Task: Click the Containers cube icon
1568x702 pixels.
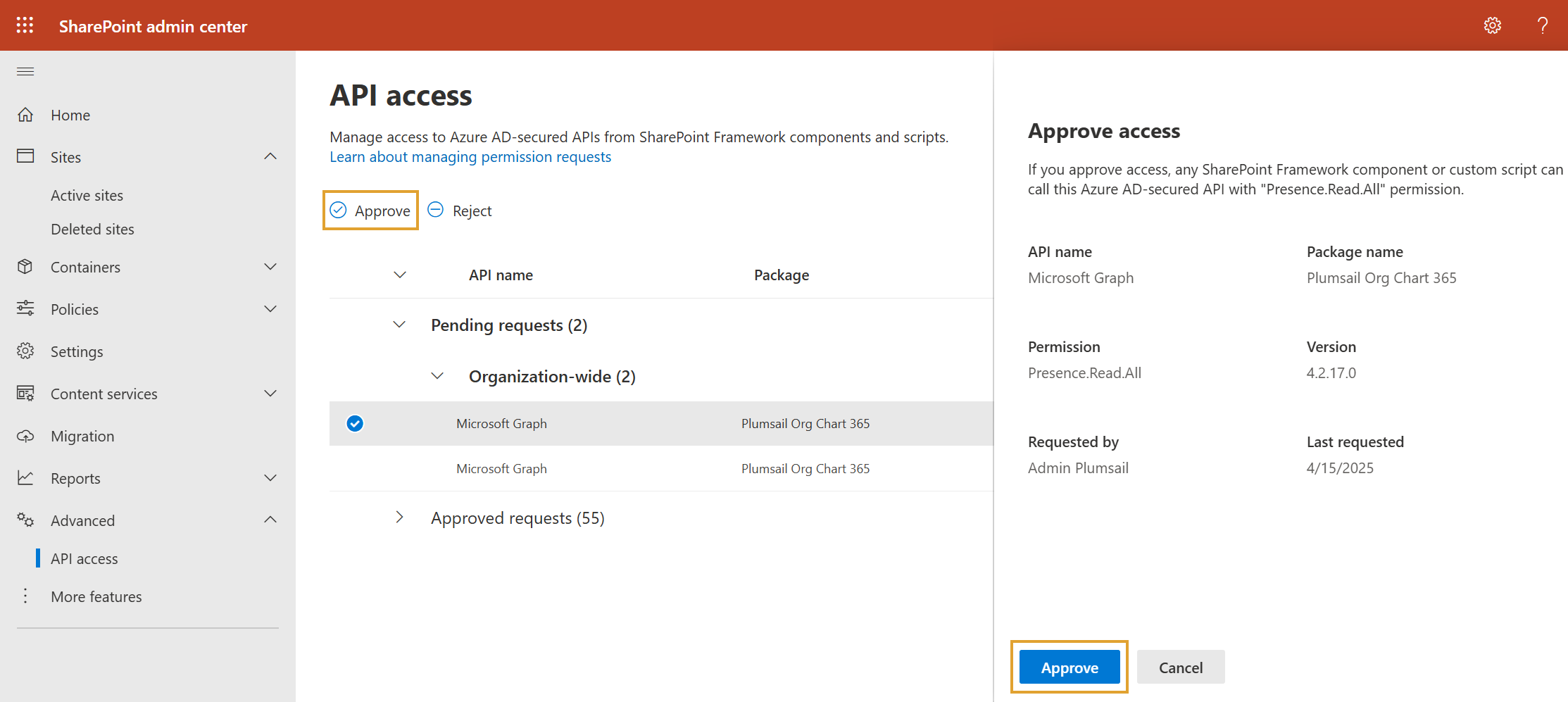Action: point(25,267)
